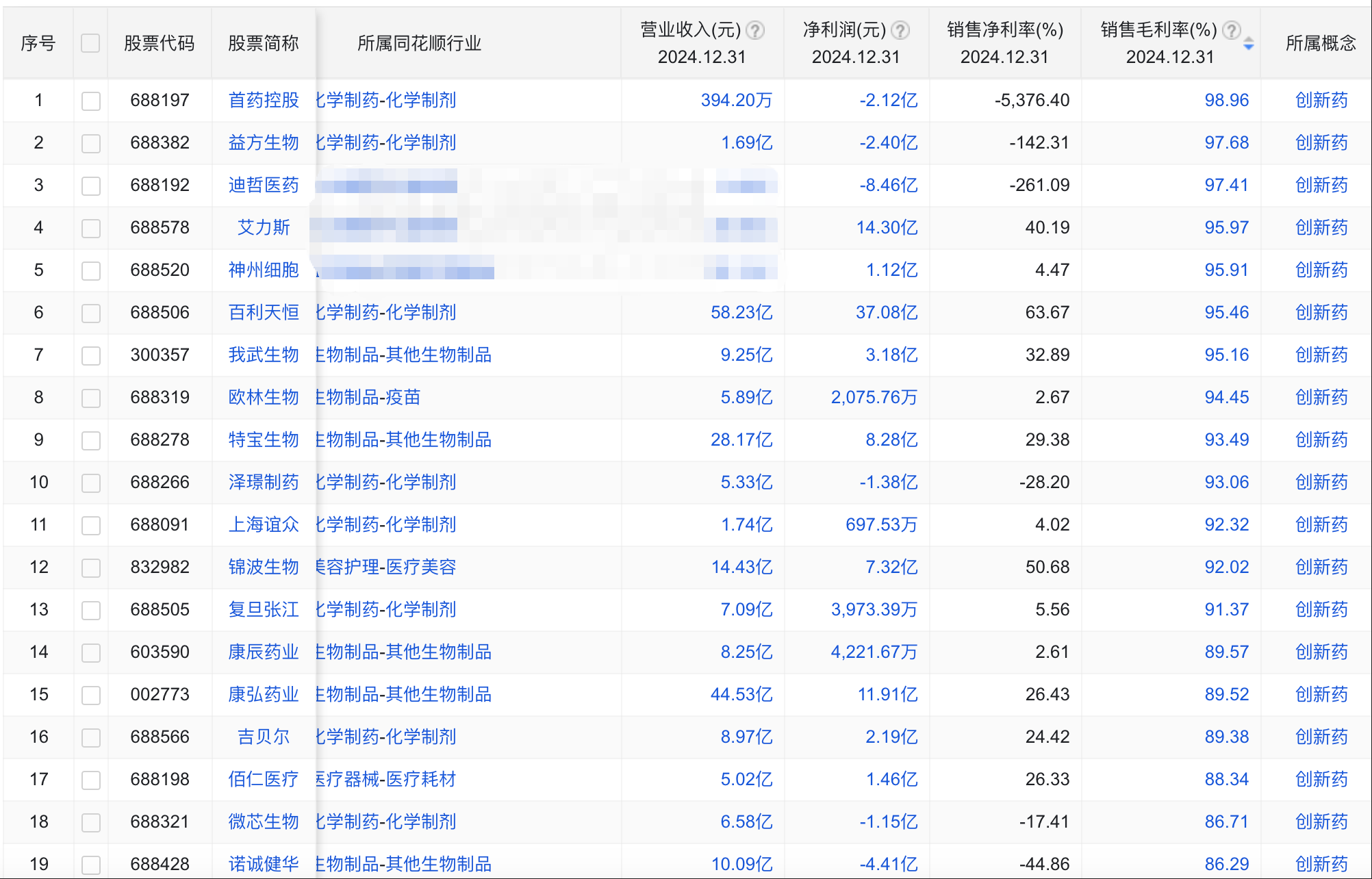Screen dimensions: 1372x879
Task: Open 创新药 concept in 首药控股 row
Action: pyautogui.click(x=1321, y=100)
